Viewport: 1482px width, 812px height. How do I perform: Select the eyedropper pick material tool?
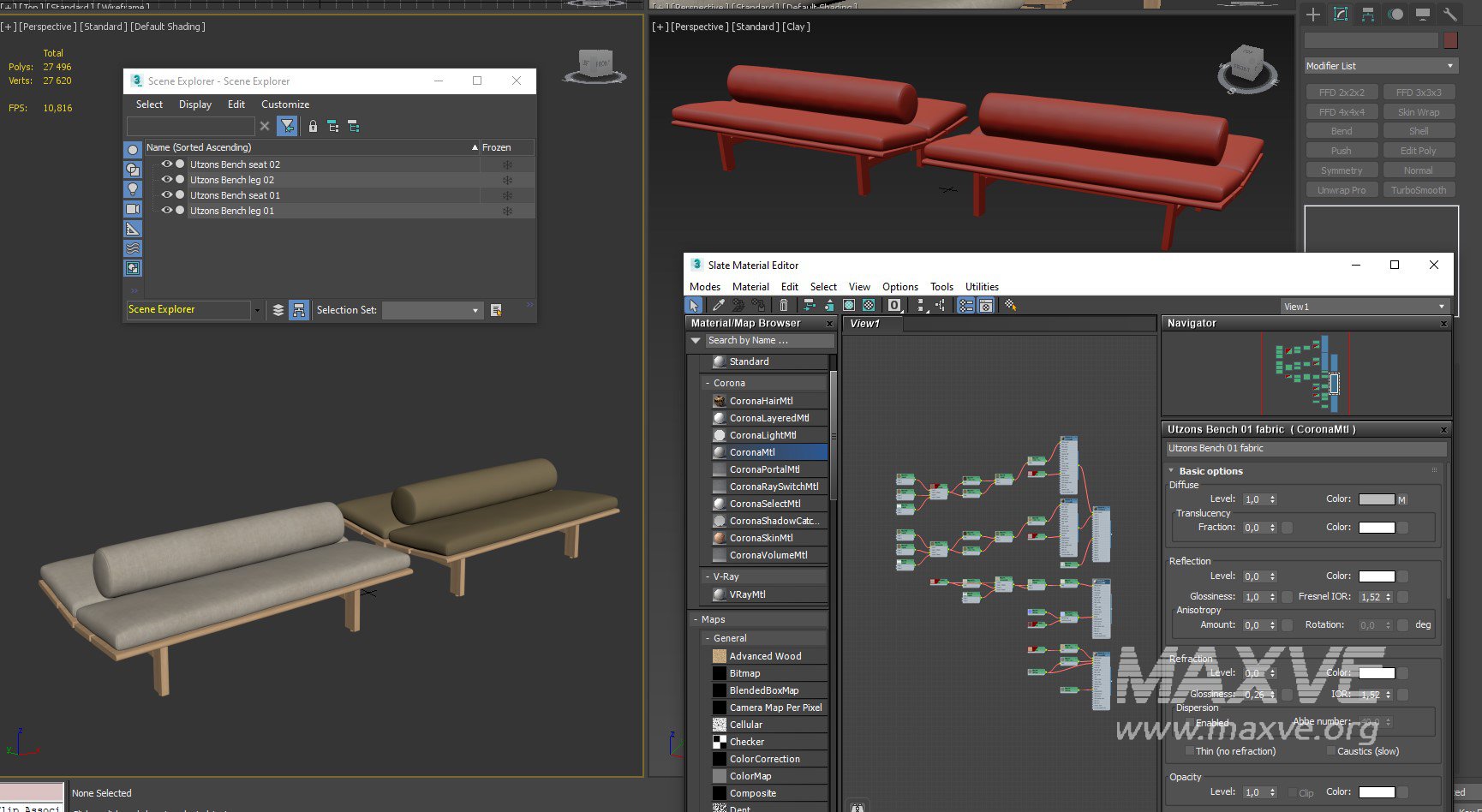[x=718, y=305]
